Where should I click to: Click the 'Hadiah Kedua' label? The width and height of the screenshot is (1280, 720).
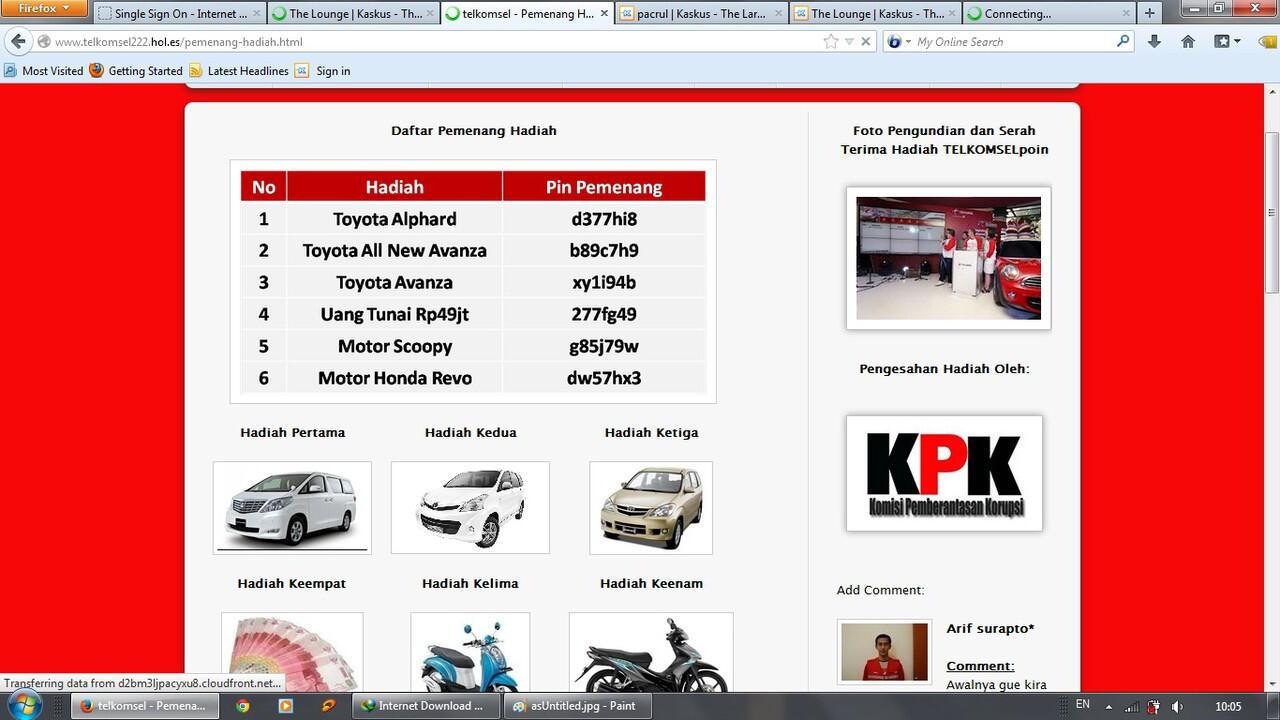[x=471, y=433]
